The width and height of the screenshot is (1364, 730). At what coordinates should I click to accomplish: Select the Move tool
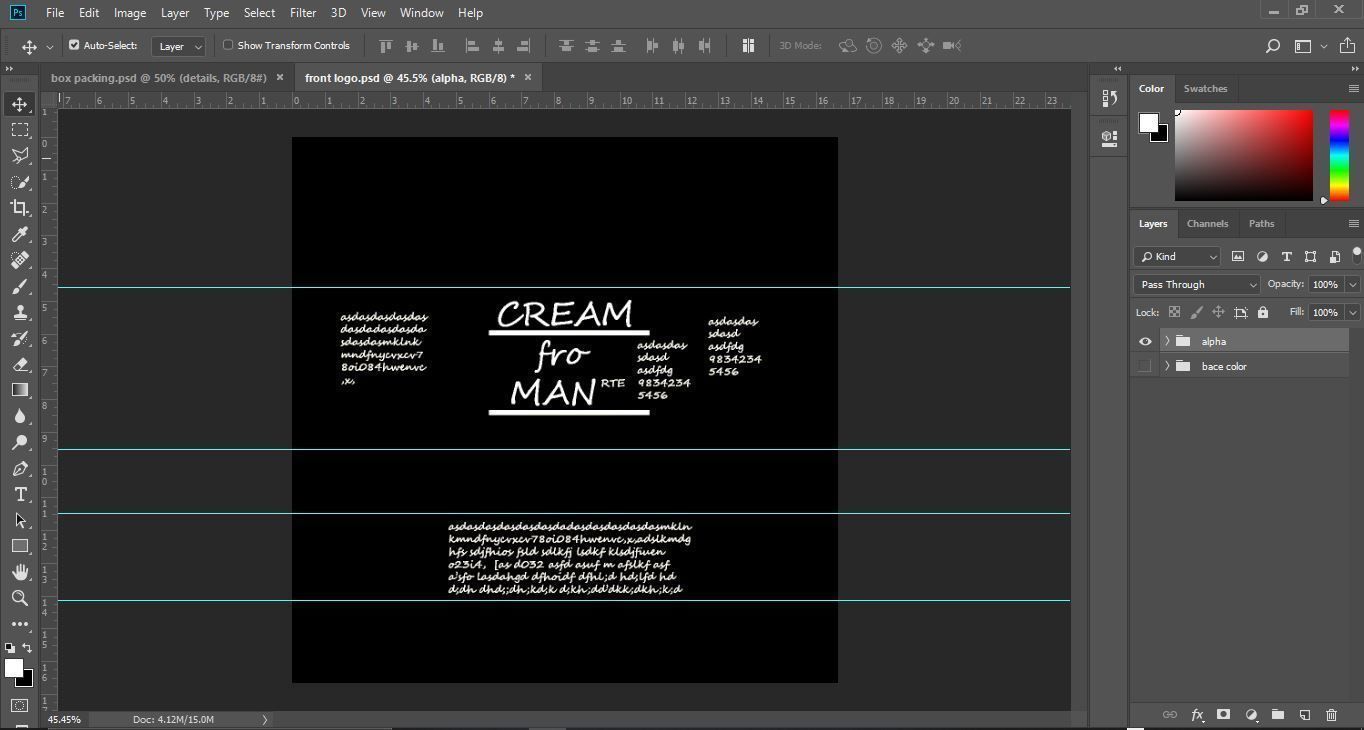[x=20, y=104]
